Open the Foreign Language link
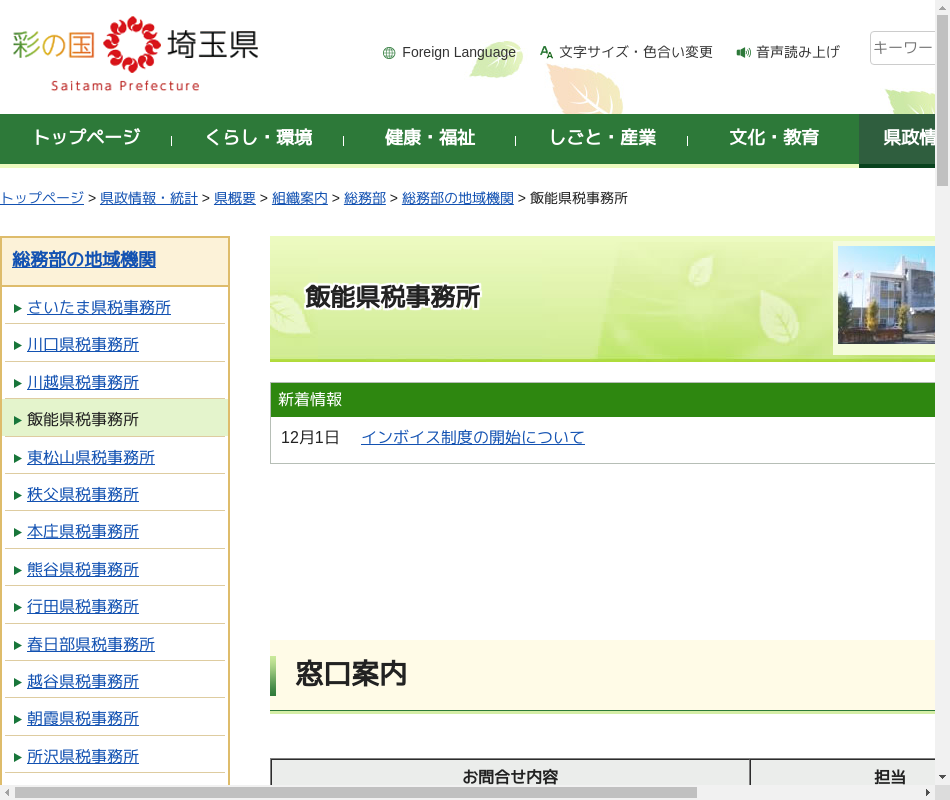 pyautogui.click(x=459, y=52)
